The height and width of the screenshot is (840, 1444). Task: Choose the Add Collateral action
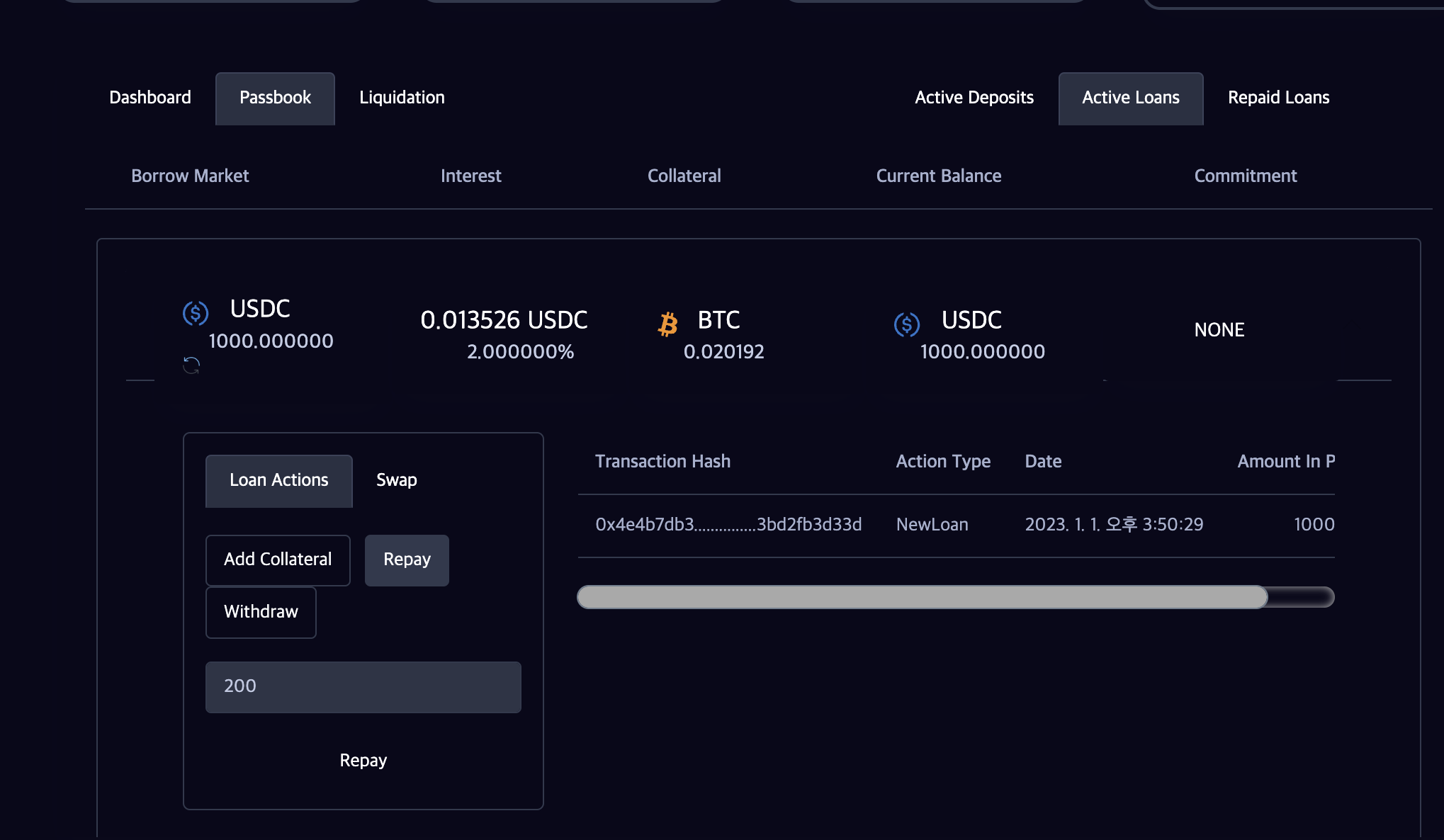pyautogui.click(x=278, y=560)
